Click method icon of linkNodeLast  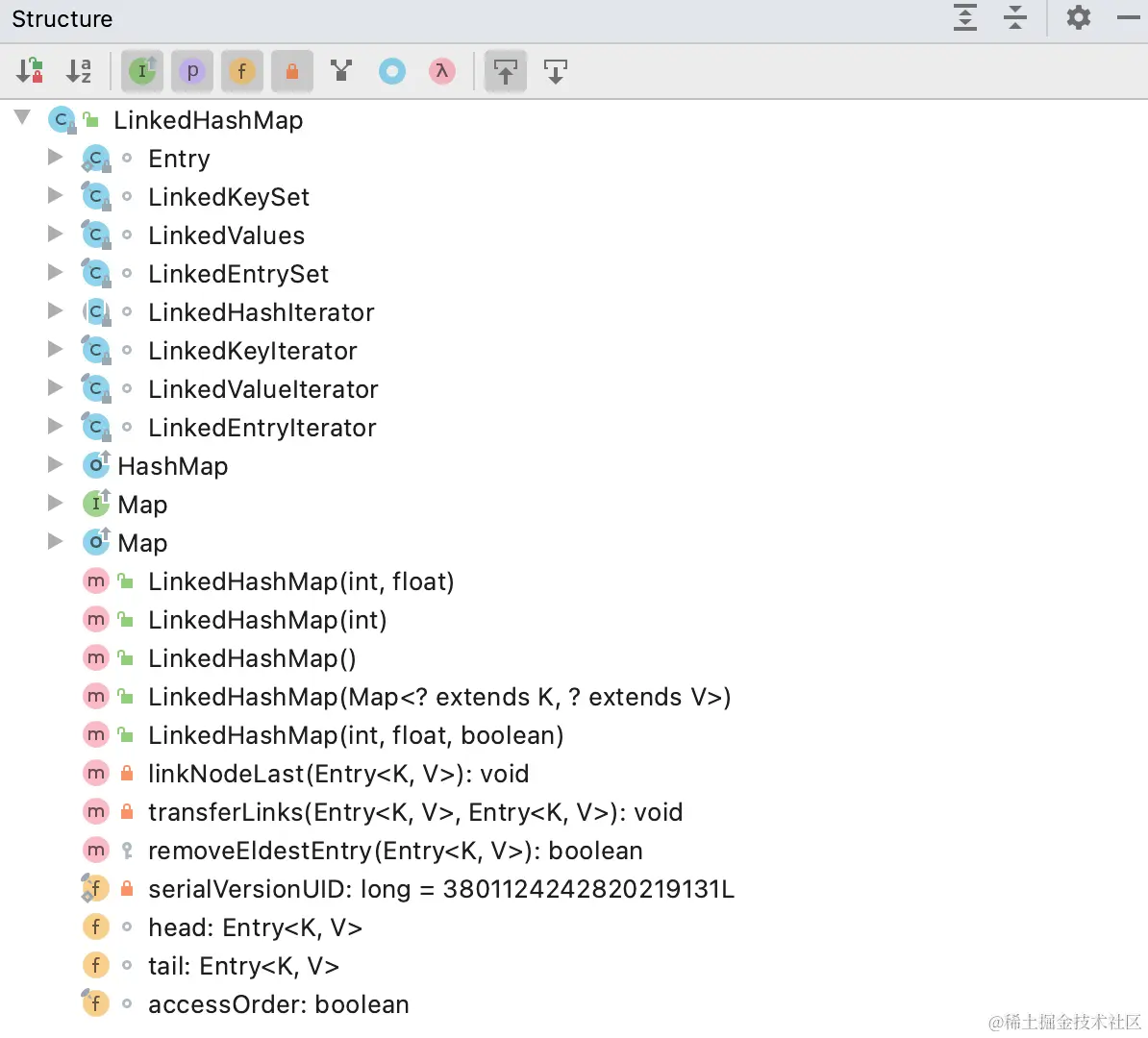pos(96,773)
